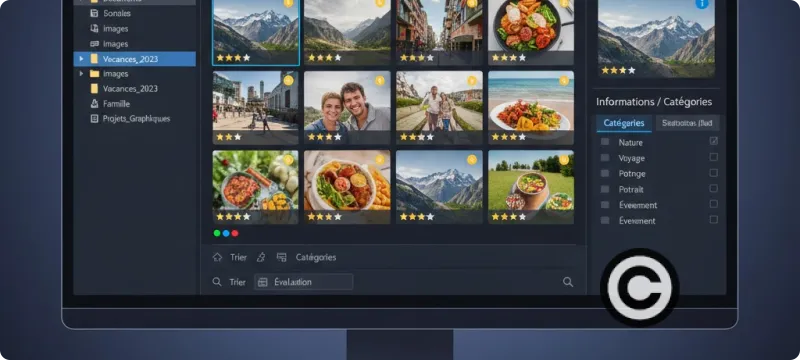The height and width of the screenshot is (360, 800).
Task: Select the narrow street thumbnail
Action: pyautogui.click(x=439, y=32)
